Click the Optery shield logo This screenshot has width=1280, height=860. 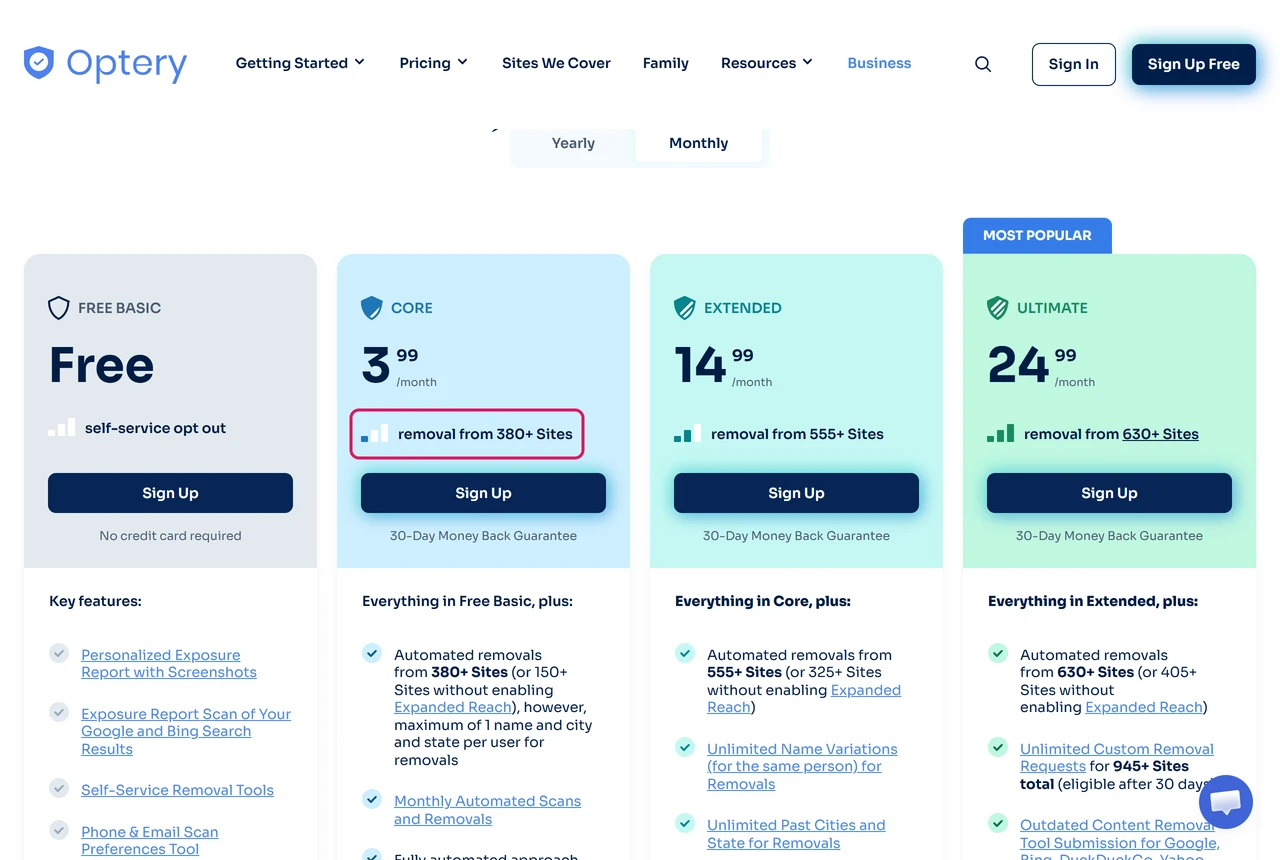[39, 63]
